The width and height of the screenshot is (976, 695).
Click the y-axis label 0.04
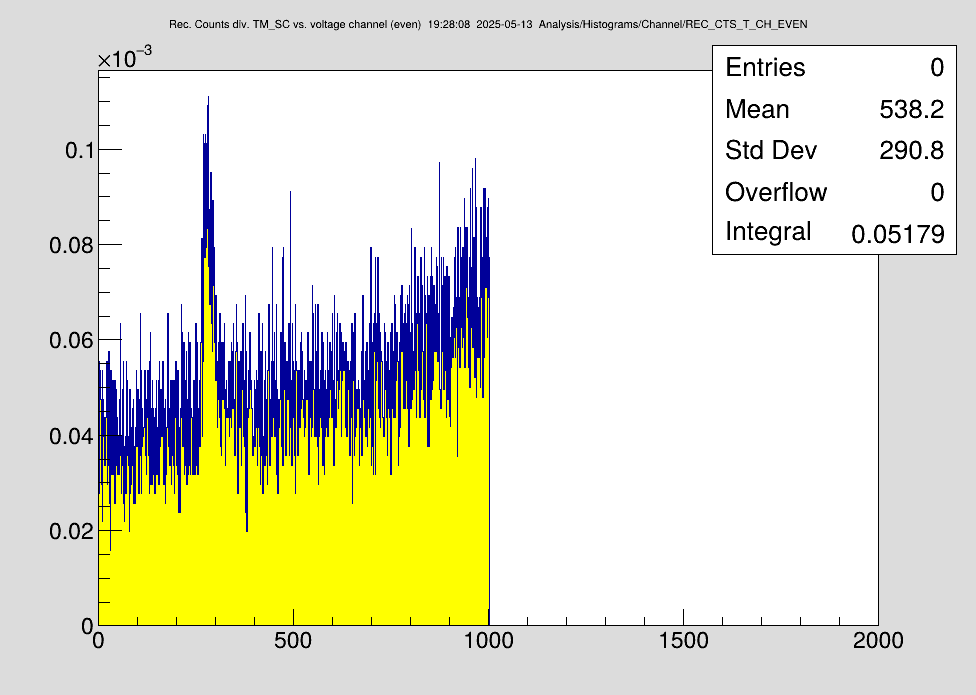click(x=72, y=436)
